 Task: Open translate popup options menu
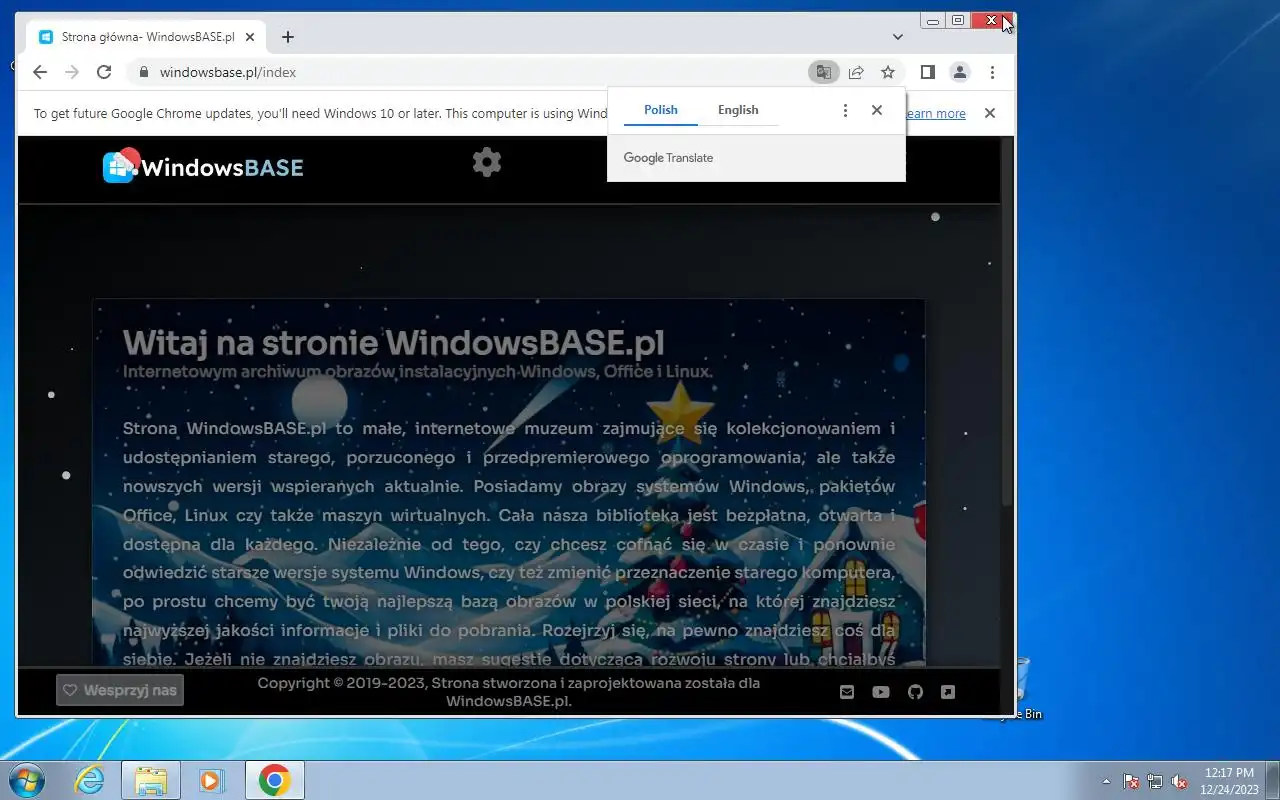pyautogui.click(x=845, y=110)
